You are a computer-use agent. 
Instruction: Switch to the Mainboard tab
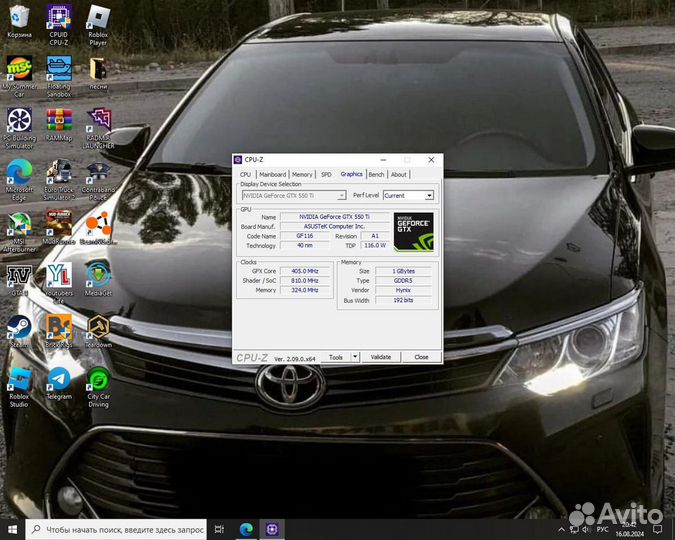coord(273,174)
